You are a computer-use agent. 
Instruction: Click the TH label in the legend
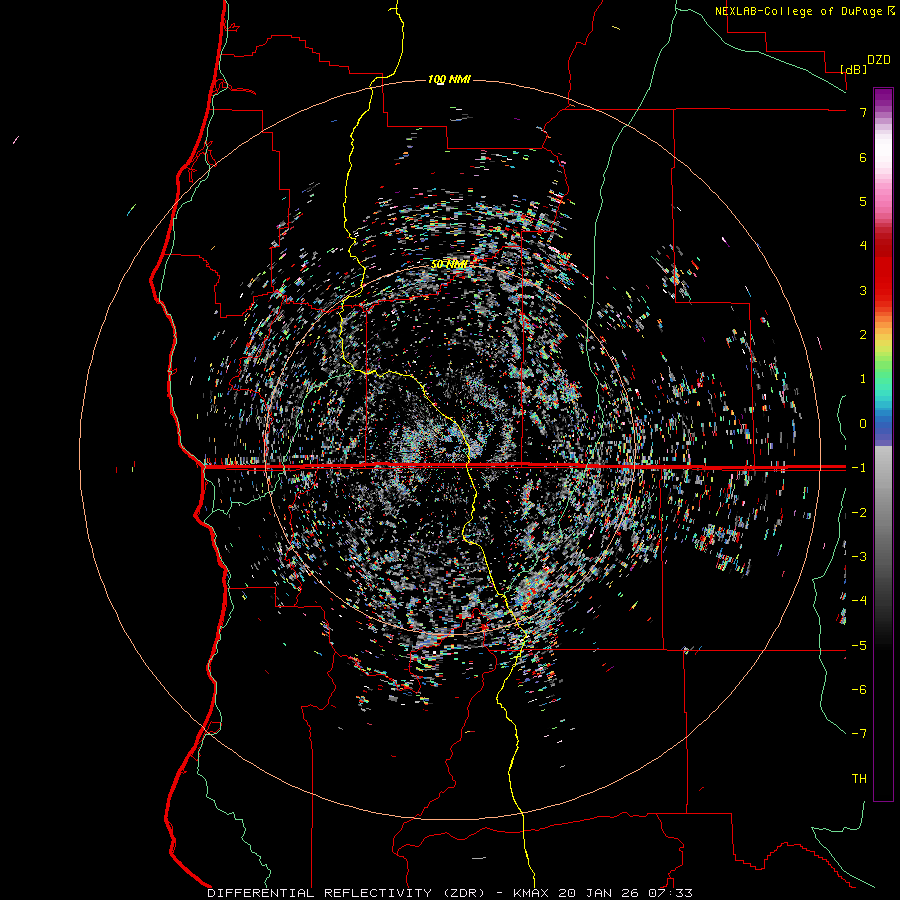(x=859, y=778)
